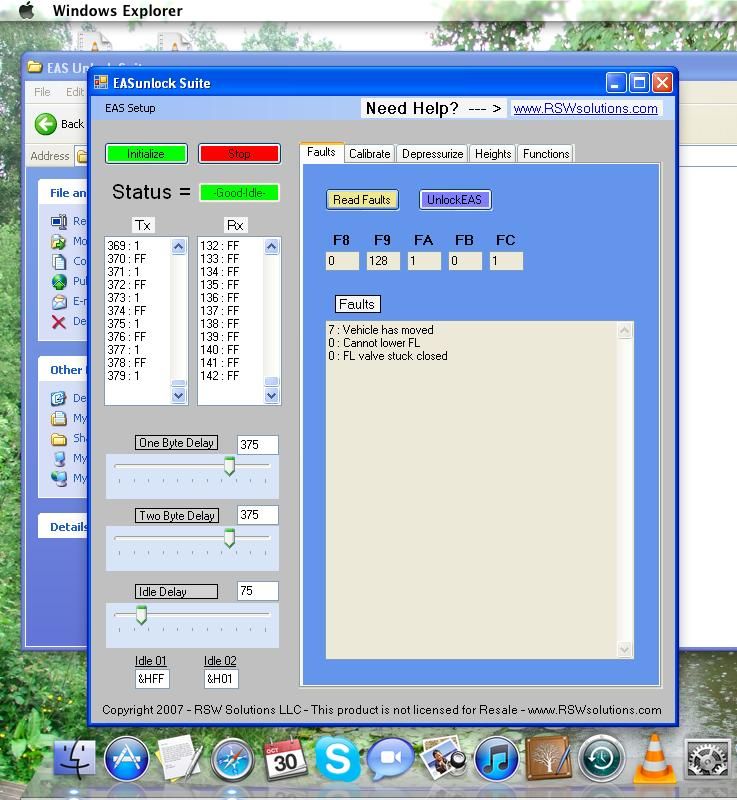737x800 pixels.
Task: Click green Back arrow in Explorer window
Action: pyautogui.click(x=46, y=124)
